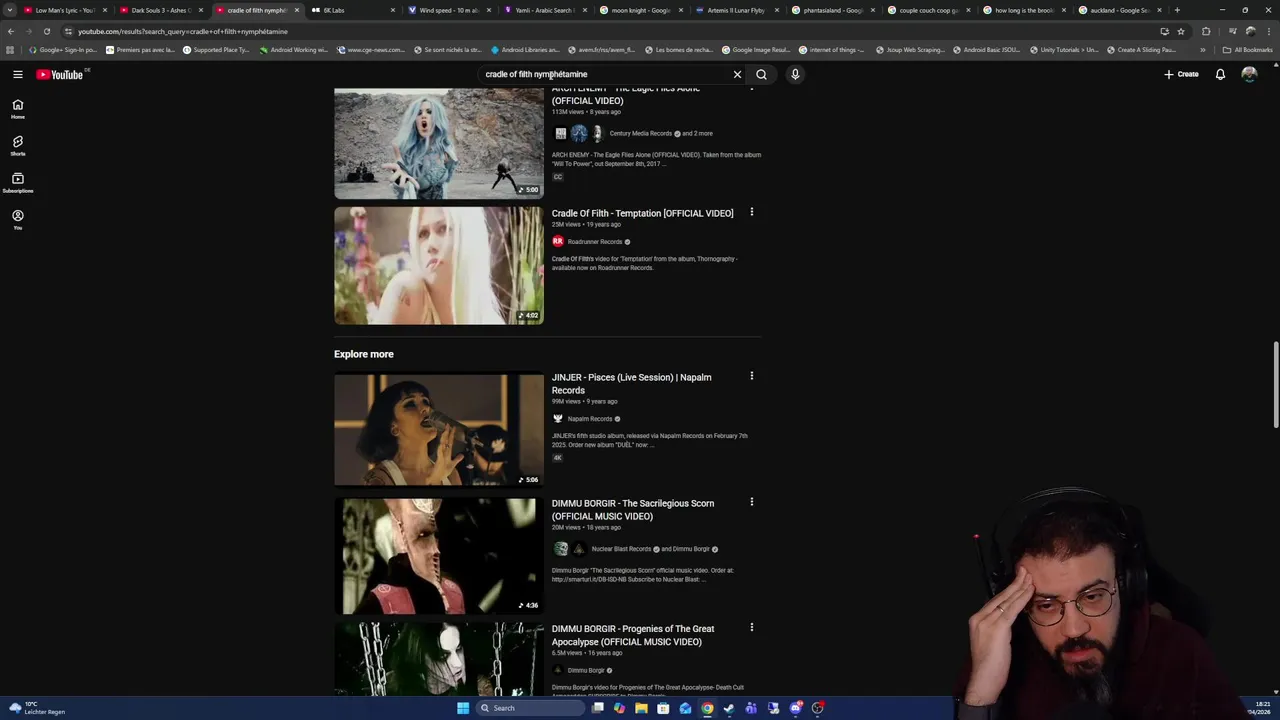Clear the search query with X
This screenshot has height=720, width=1280.
click(x=737, y=74)
